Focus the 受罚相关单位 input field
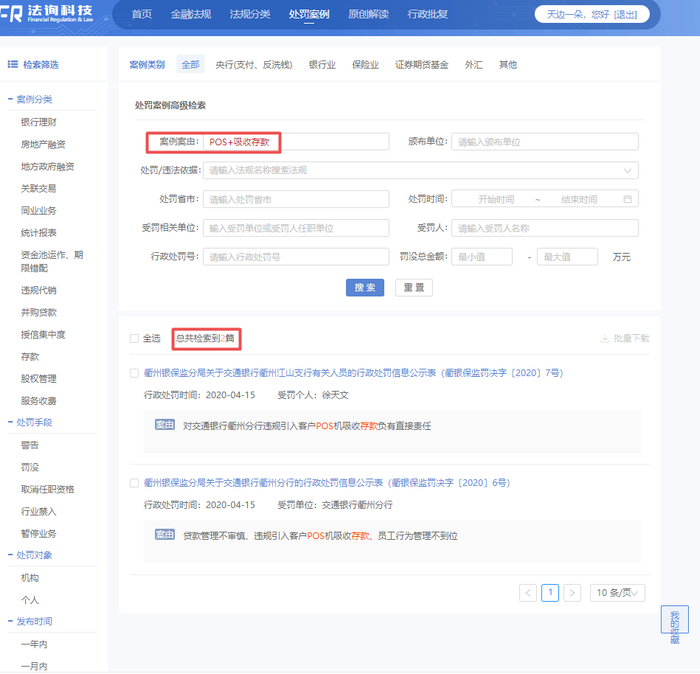This screenshot has height=674, width=700. click(x=296, y=228)
